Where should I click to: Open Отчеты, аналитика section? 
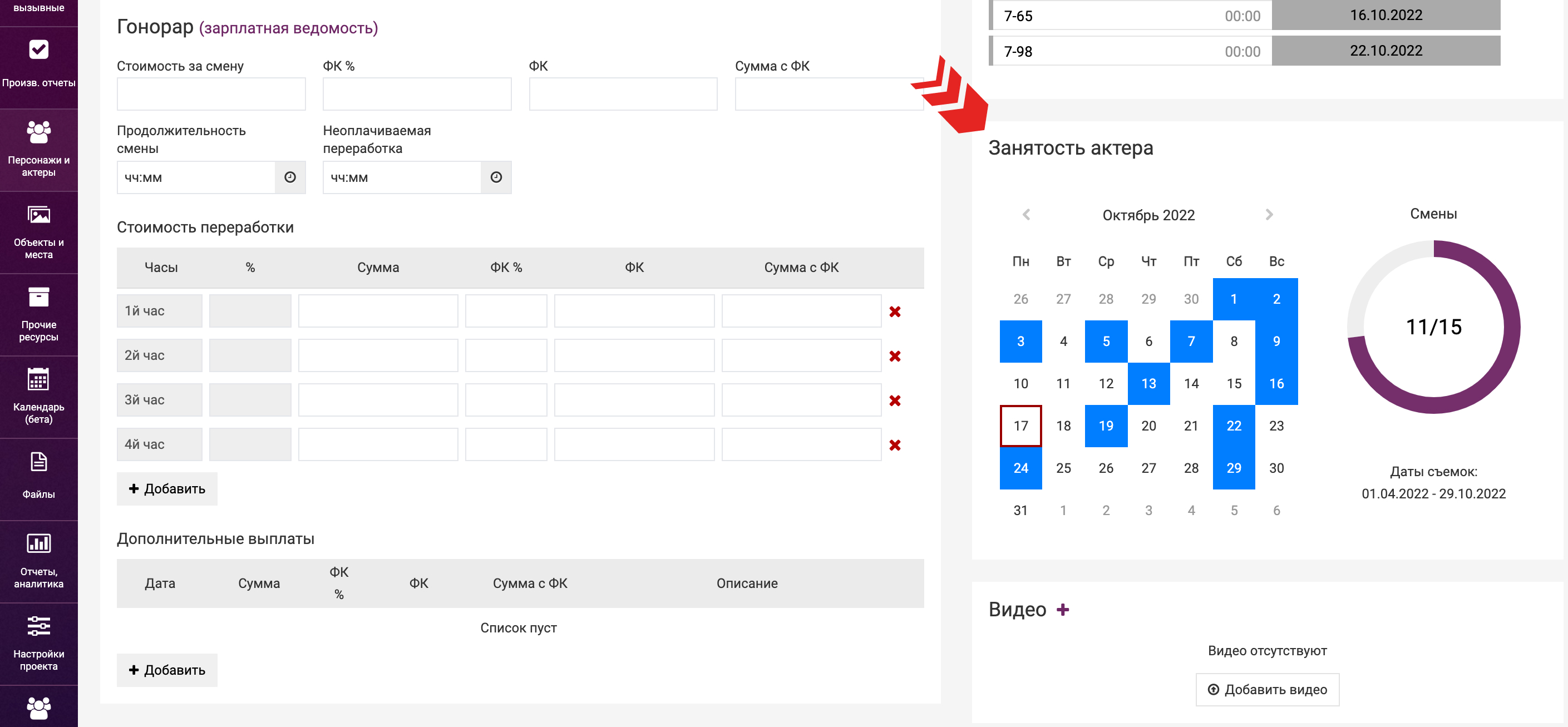(38, 561)
